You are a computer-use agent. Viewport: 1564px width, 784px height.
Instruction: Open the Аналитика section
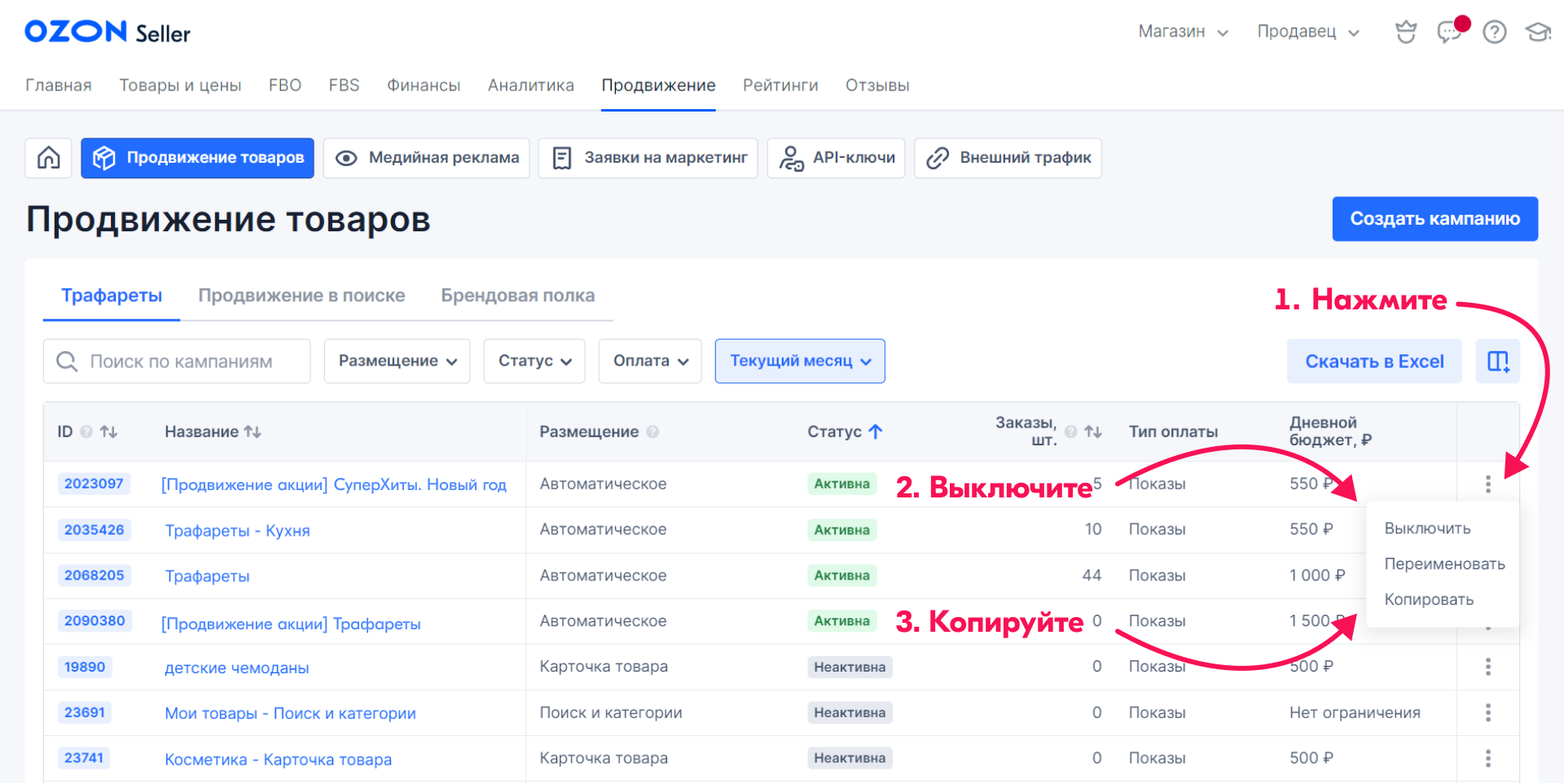click(531, 85)
